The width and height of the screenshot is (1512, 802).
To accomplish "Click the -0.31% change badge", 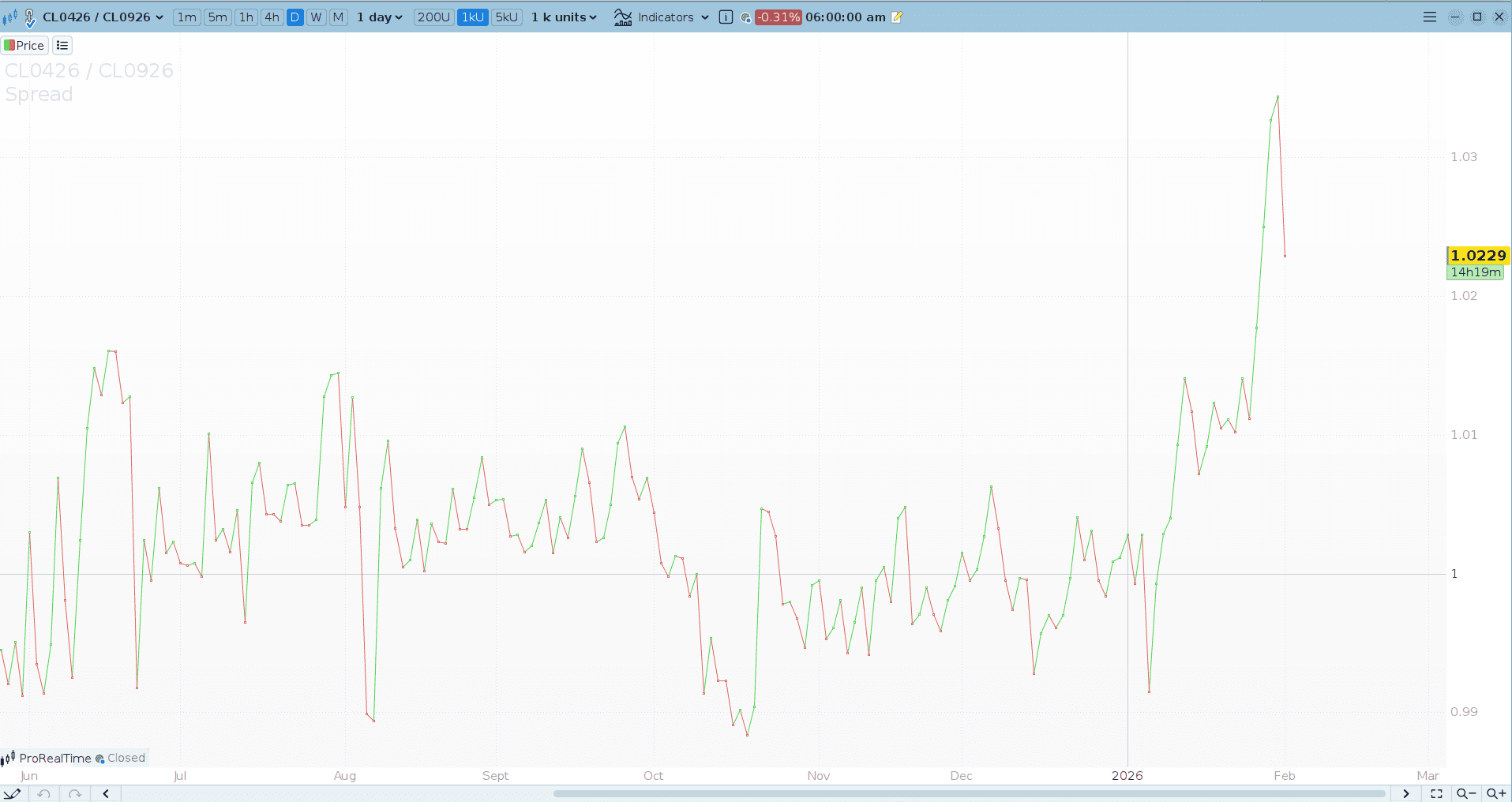I will [779, 17].
